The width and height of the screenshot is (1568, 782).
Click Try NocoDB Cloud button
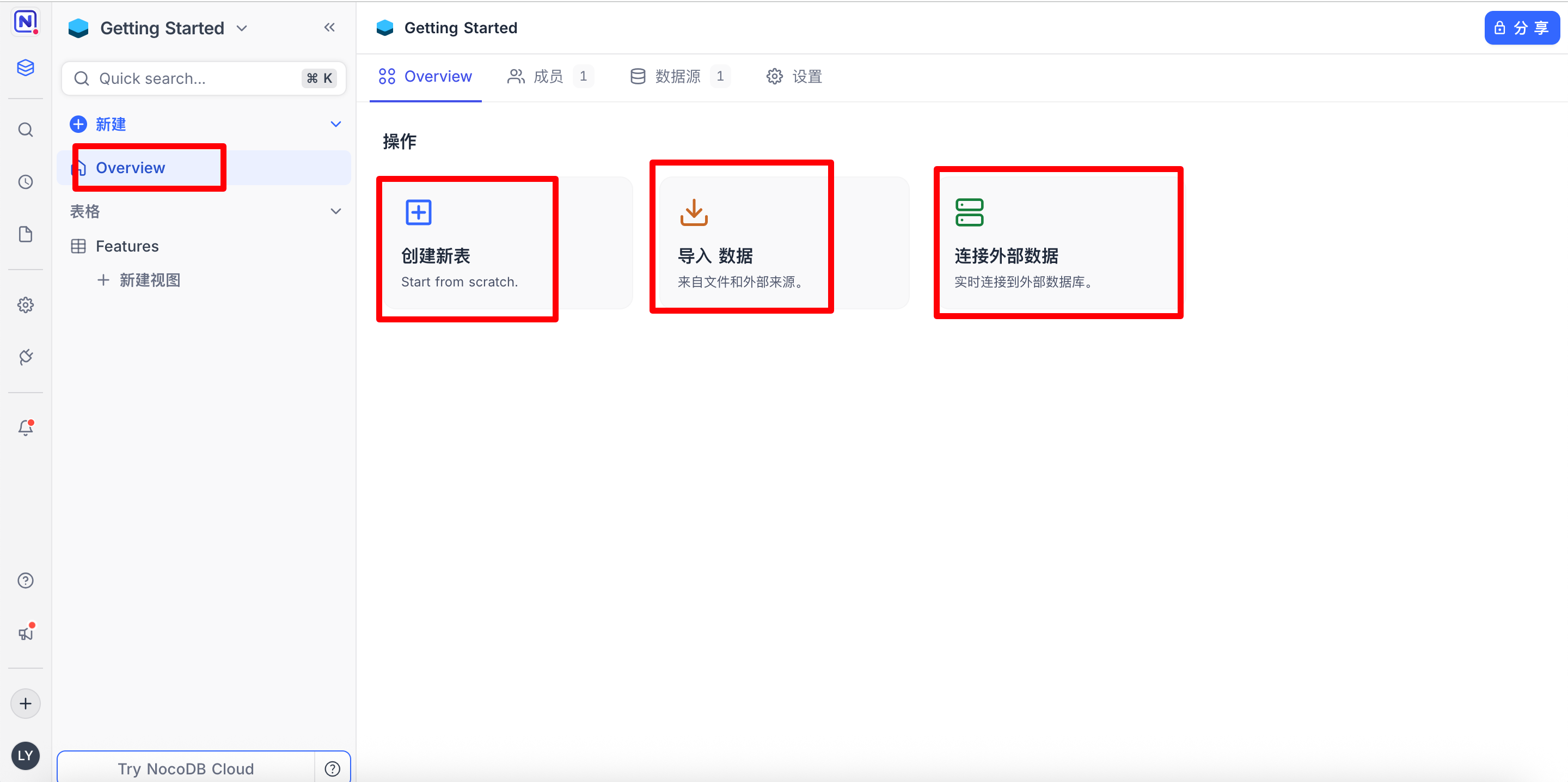[186, 768]
